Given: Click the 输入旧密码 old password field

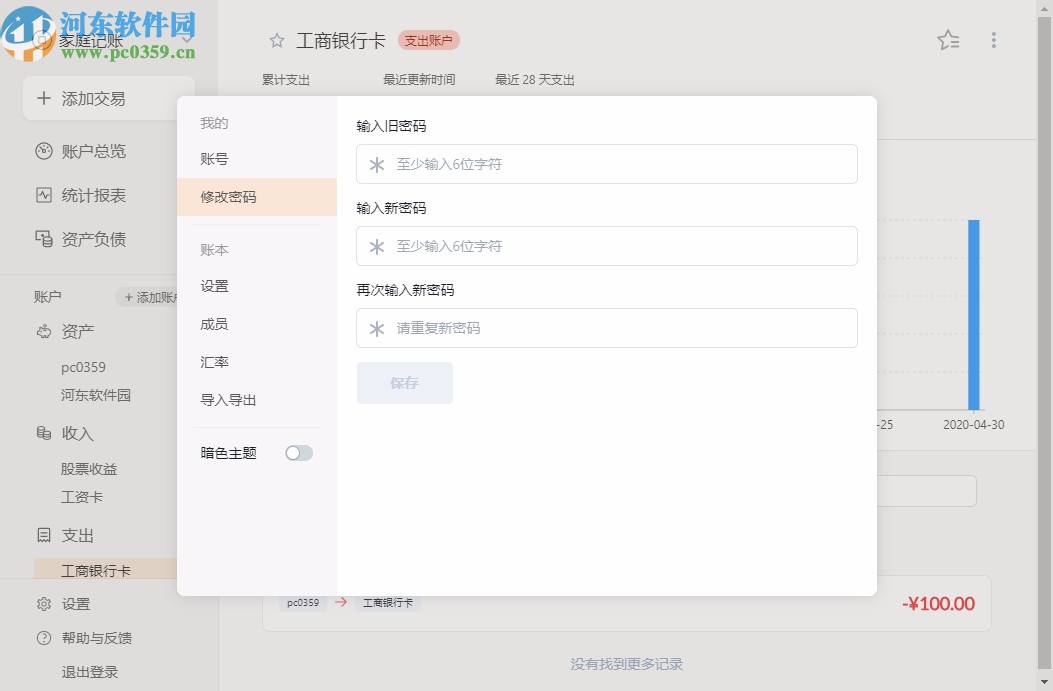Looking at the screenshot, I should [x=606, y=164].
